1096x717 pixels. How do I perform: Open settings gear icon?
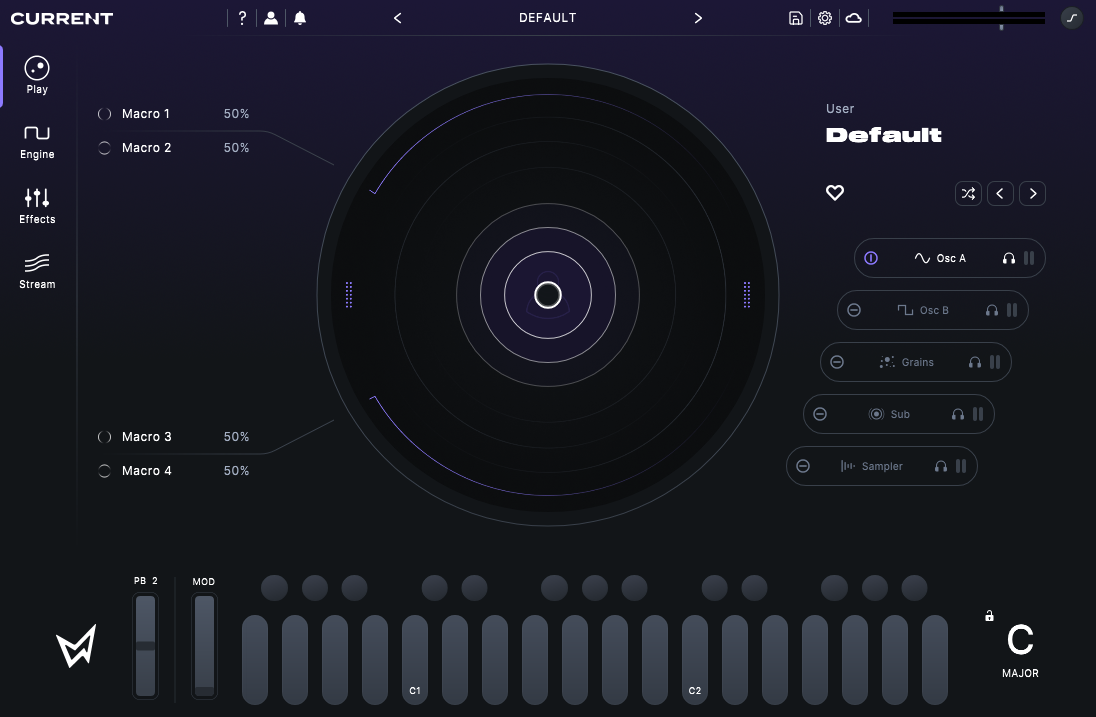825,18
